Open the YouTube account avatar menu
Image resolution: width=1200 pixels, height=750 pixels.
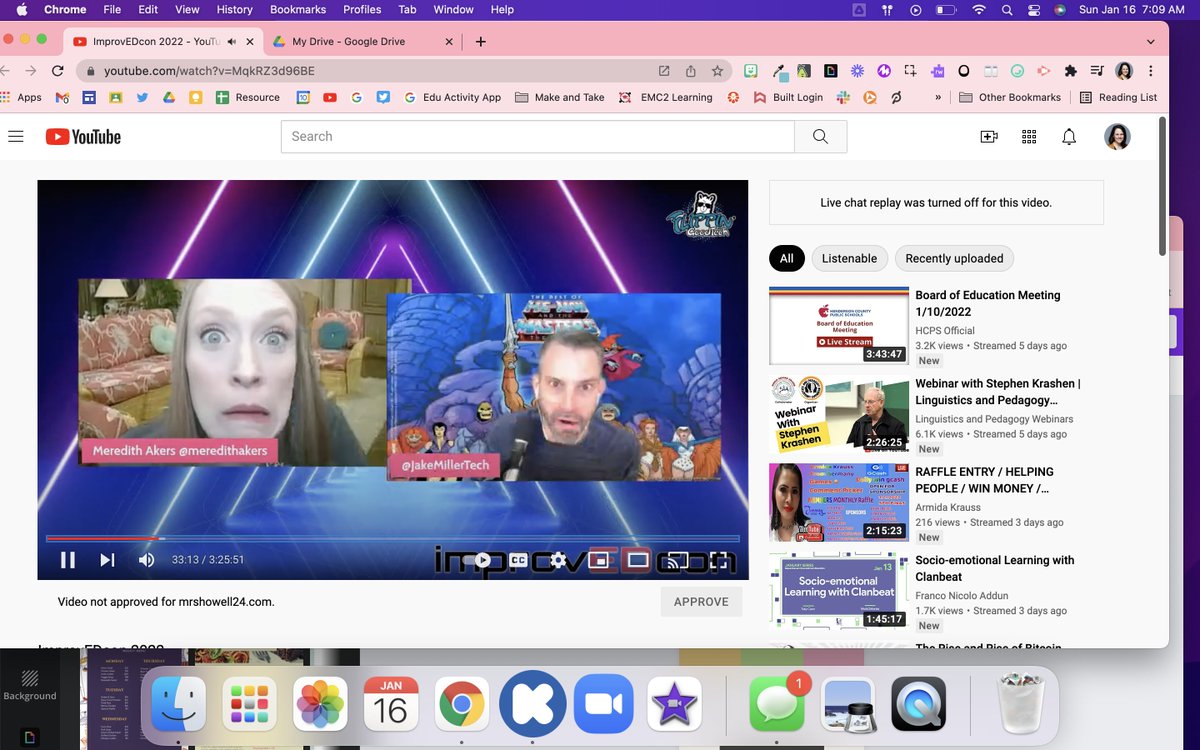(x=1117, y=137)
